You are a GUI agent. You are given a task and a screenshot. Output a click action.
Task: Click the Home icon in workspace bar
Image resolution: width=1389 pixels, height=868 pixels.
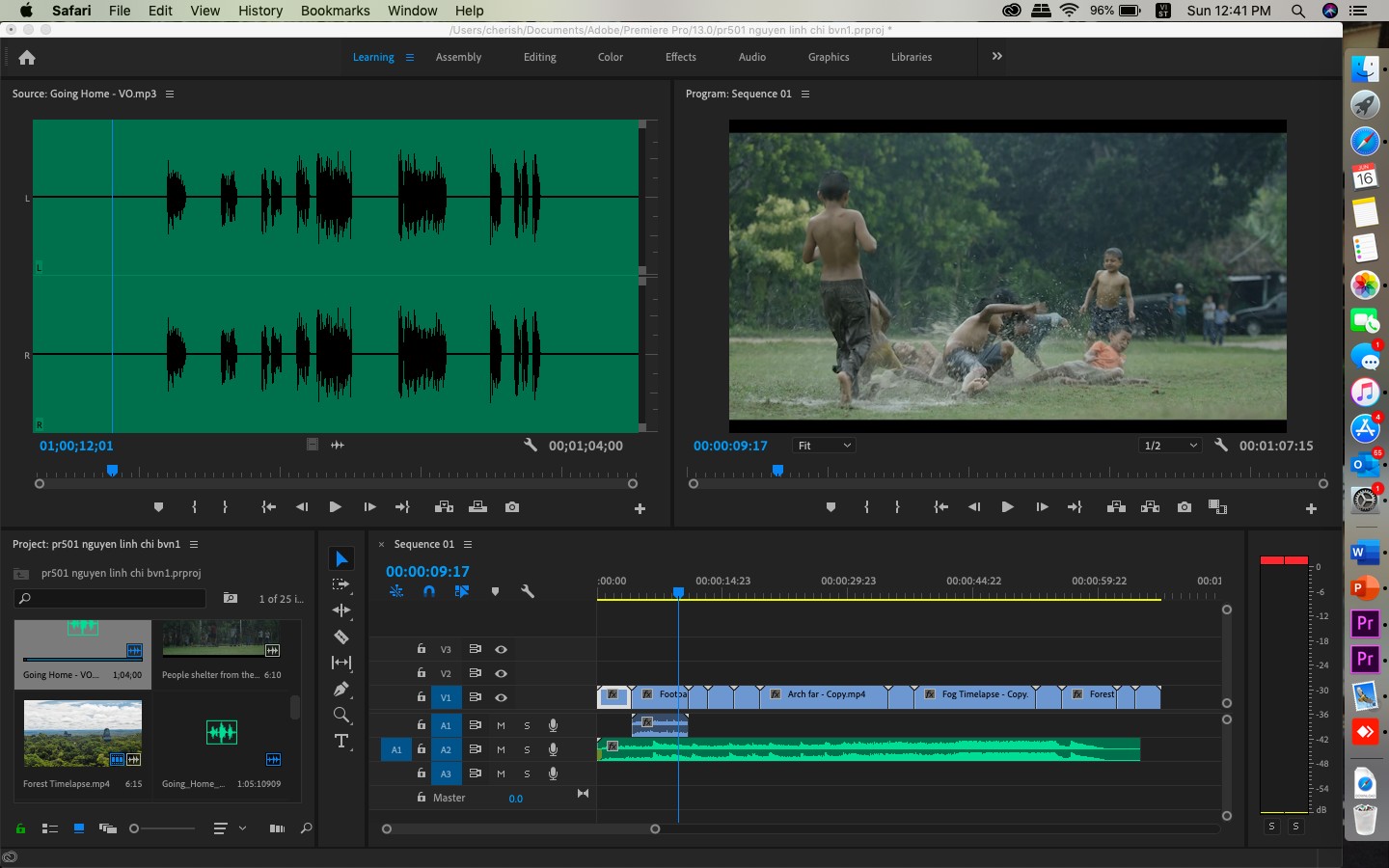(27, 57)
